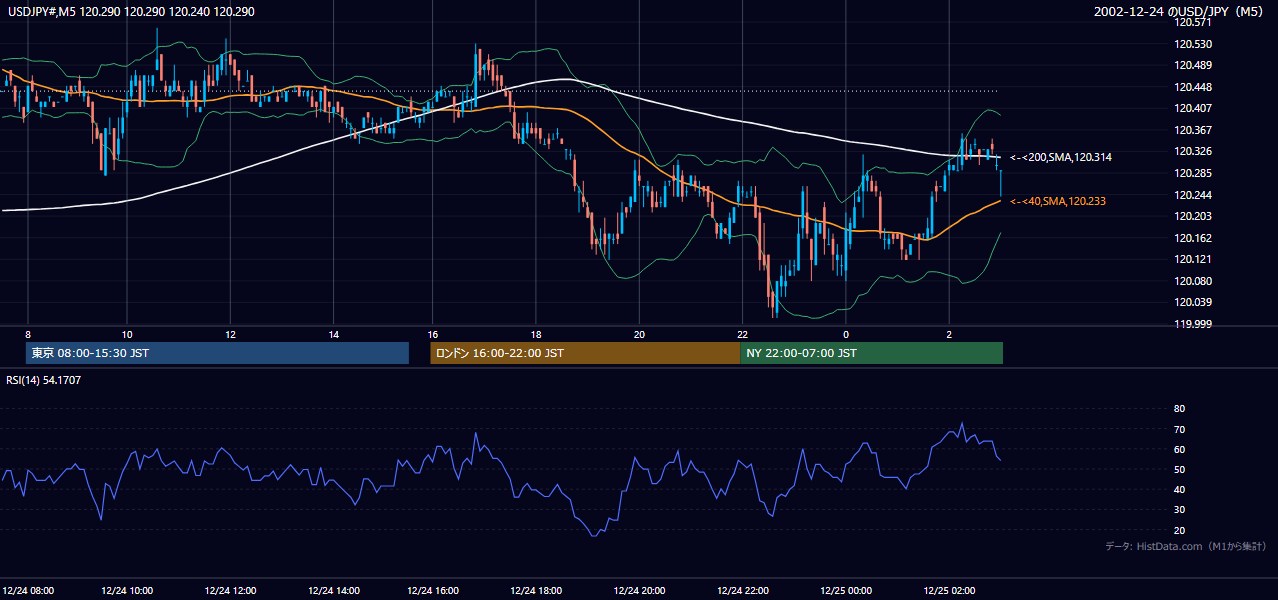1278x600 pixels.
Task: Click the 12/24 16:00 bottom time label
Action: click(x=433, y=591)
